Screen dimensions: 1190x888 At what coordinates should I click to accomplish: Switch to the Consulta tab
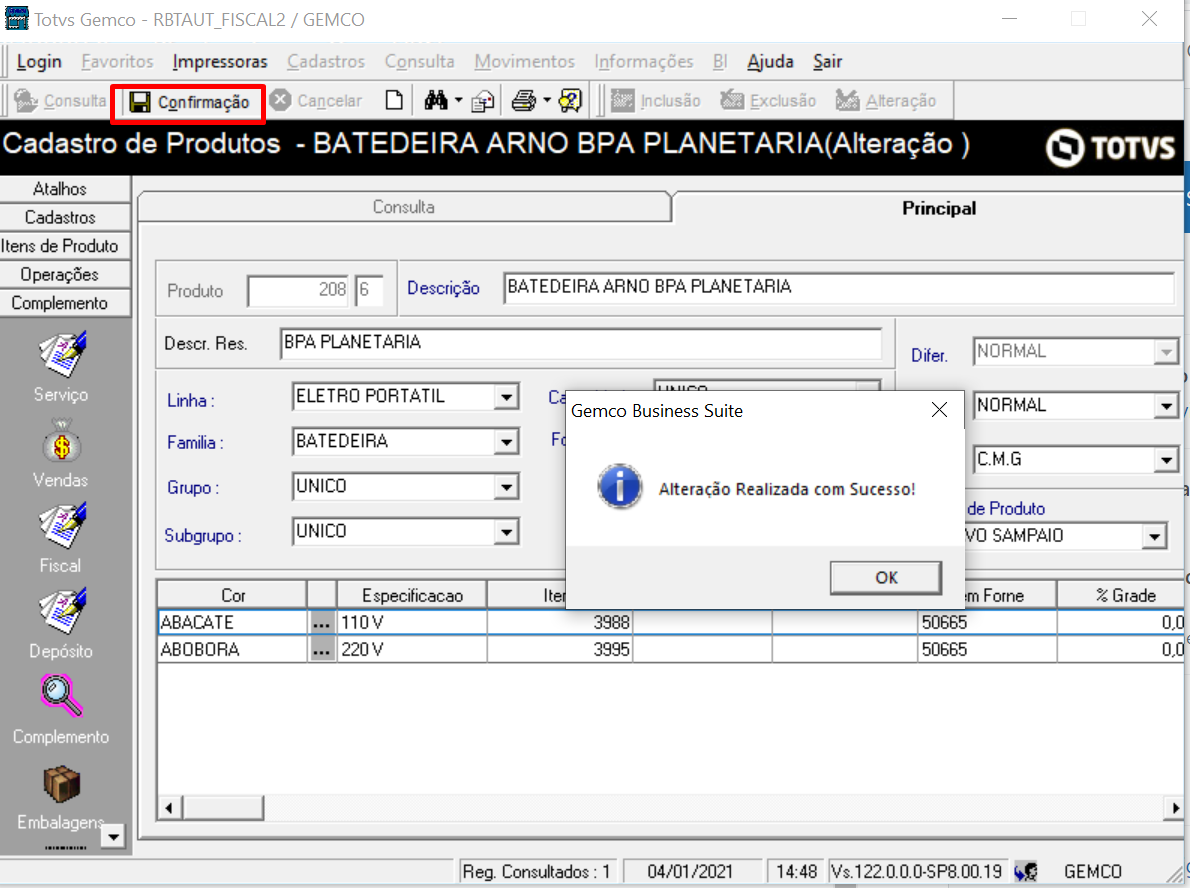[x=404, y=207]
